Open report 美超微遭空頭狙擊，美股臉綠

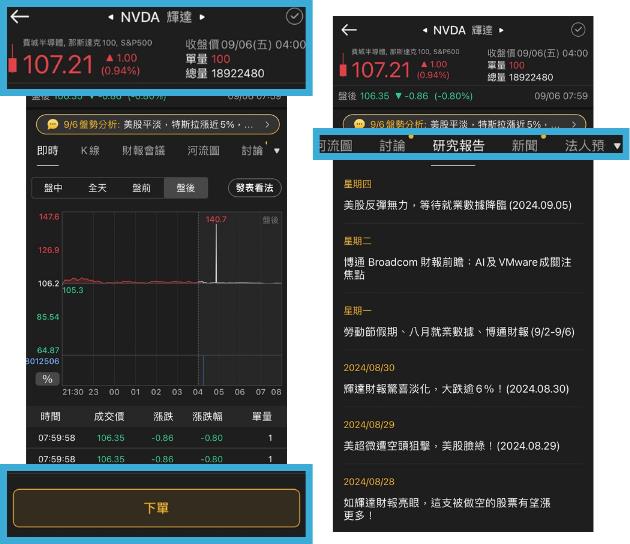point(451,446)
